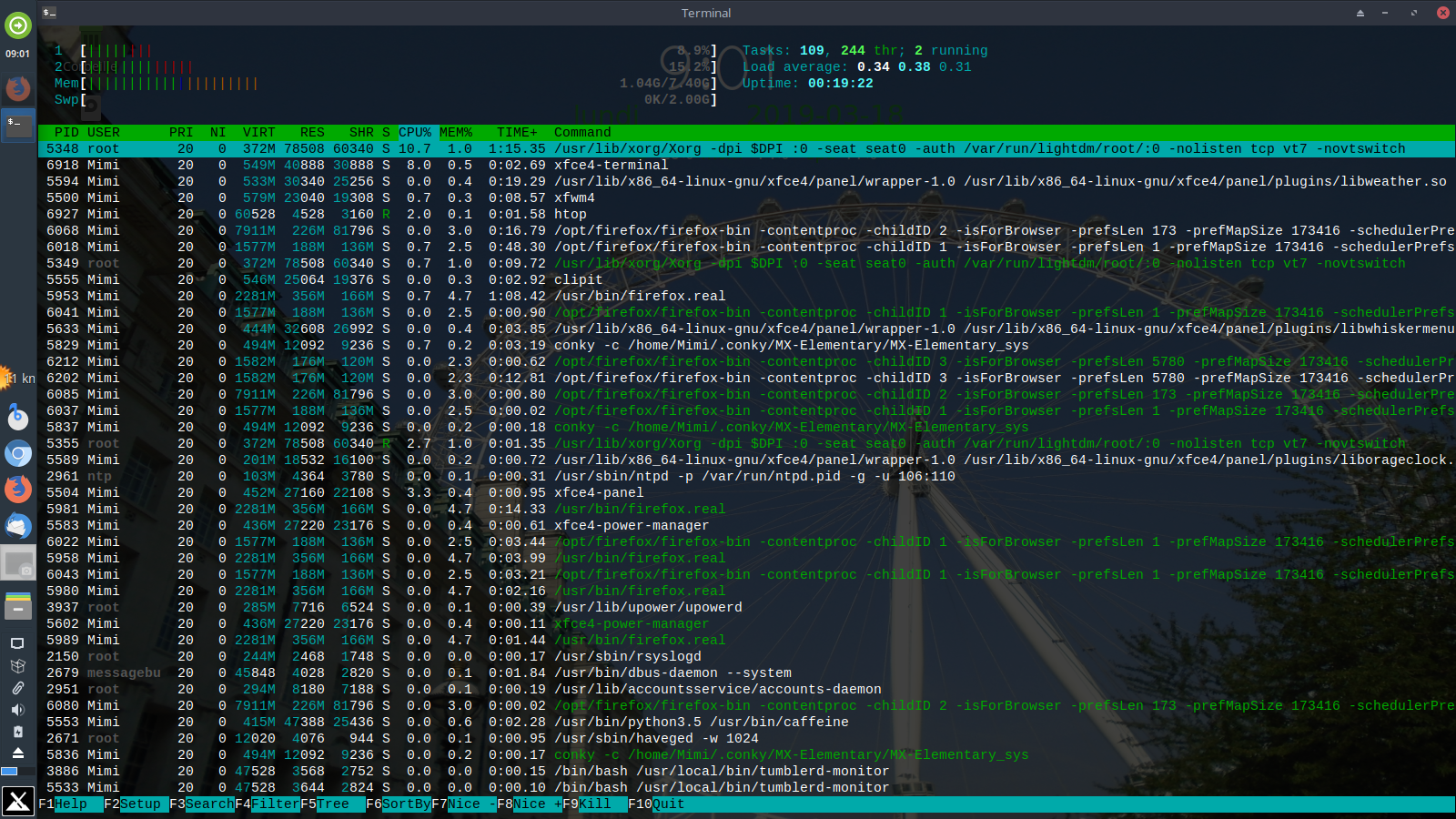Image resolution: width=1456 pixels, height=819 pixels.
Task: Select the clipit process row PID 5555
Action: [746, 280]
